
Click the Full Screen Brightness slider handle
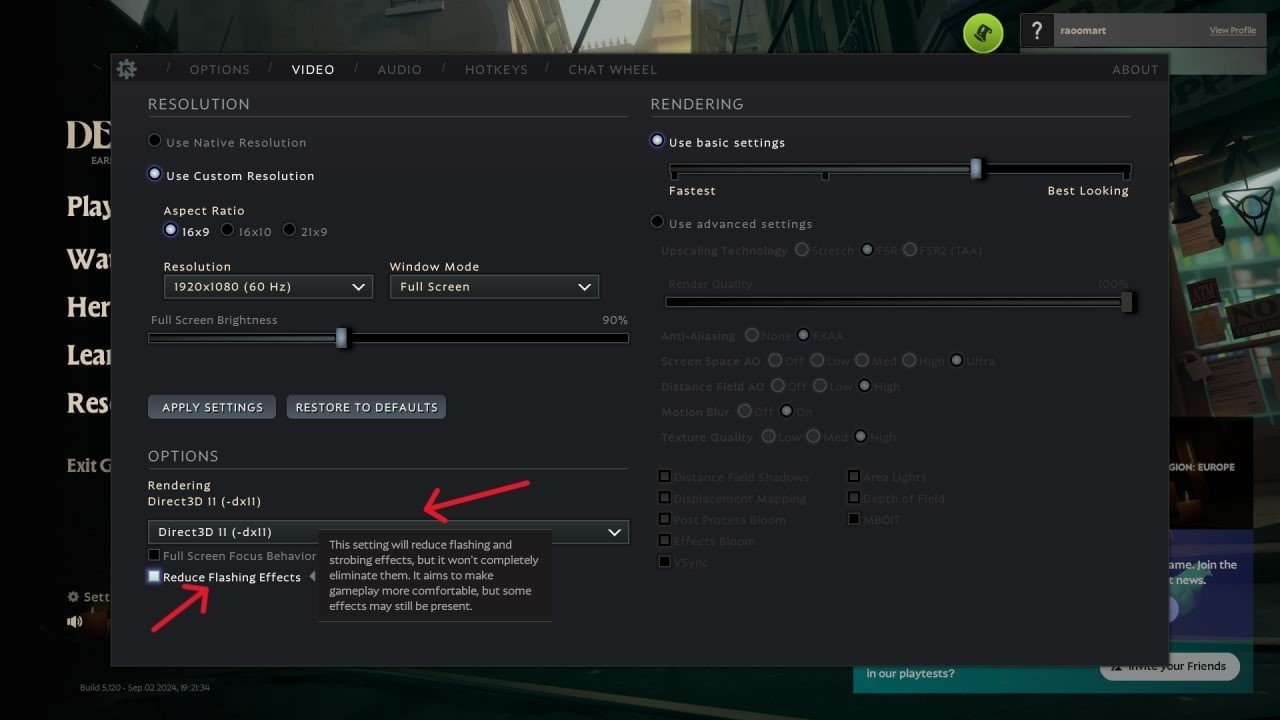(x=341, y=338)
